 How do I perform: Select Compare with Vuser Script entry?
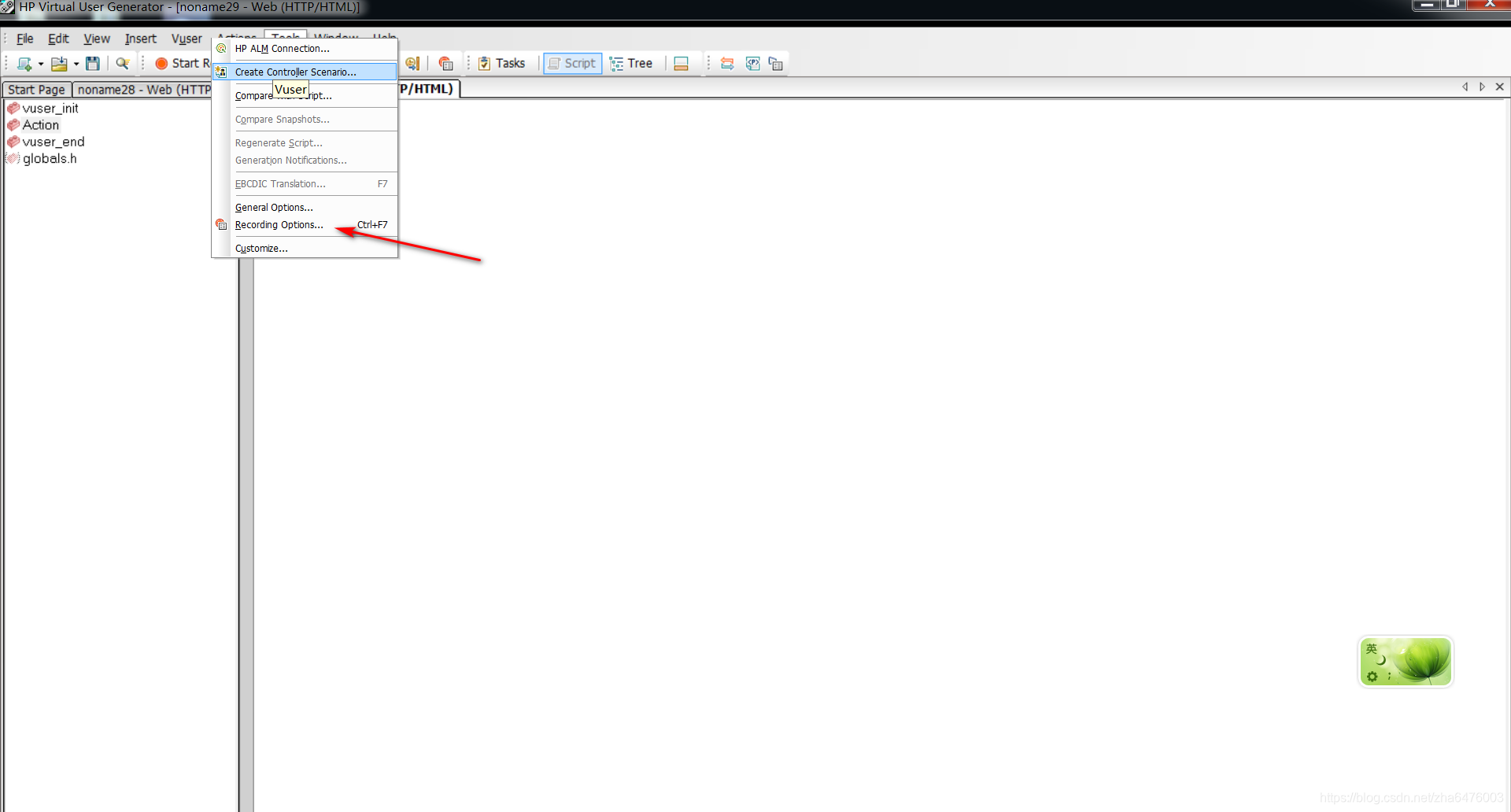pyautogui.click(x=305, y=95)
